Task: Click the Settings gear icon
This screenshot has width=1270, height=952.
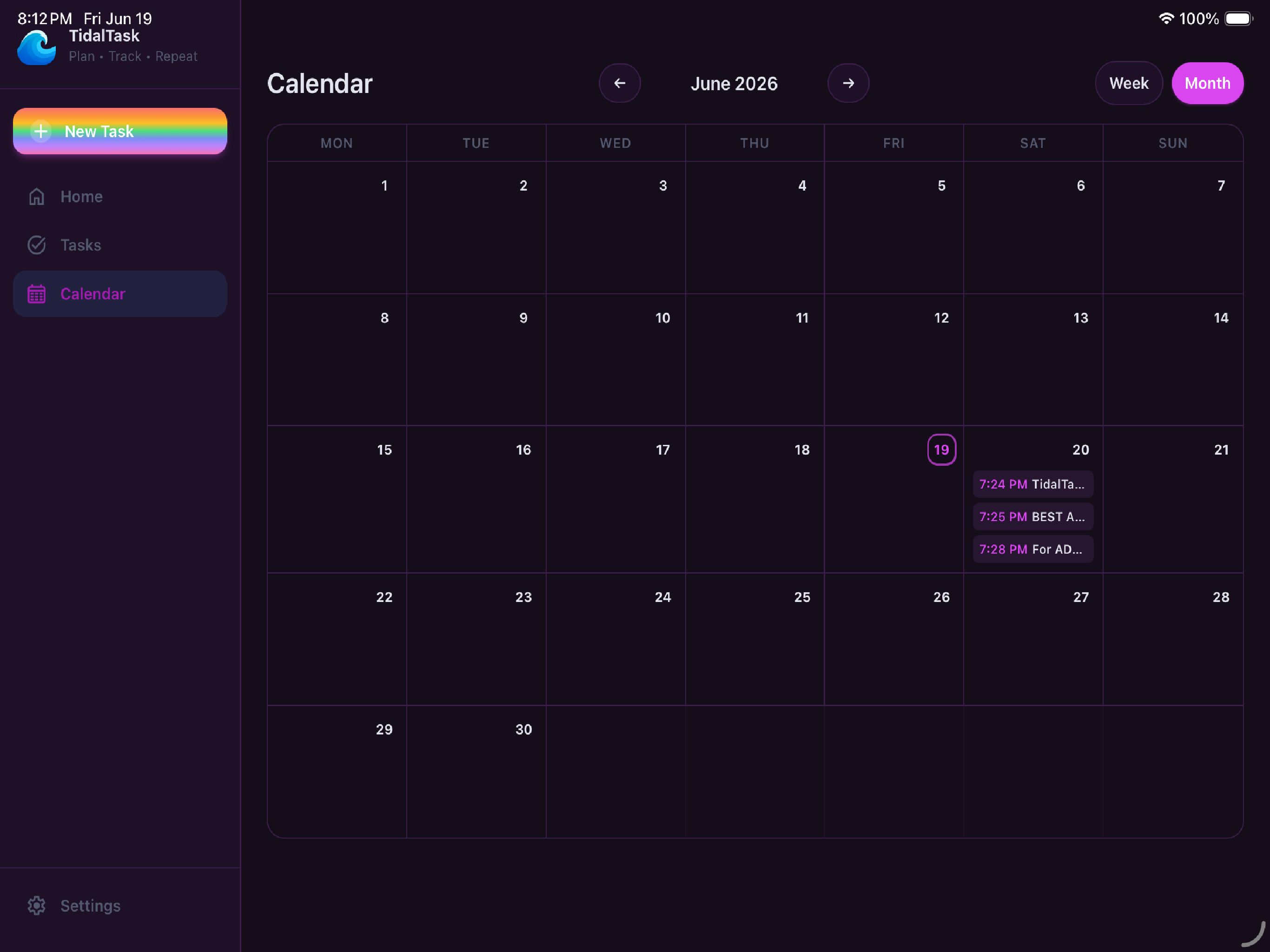Action: (x=37, y=906)
